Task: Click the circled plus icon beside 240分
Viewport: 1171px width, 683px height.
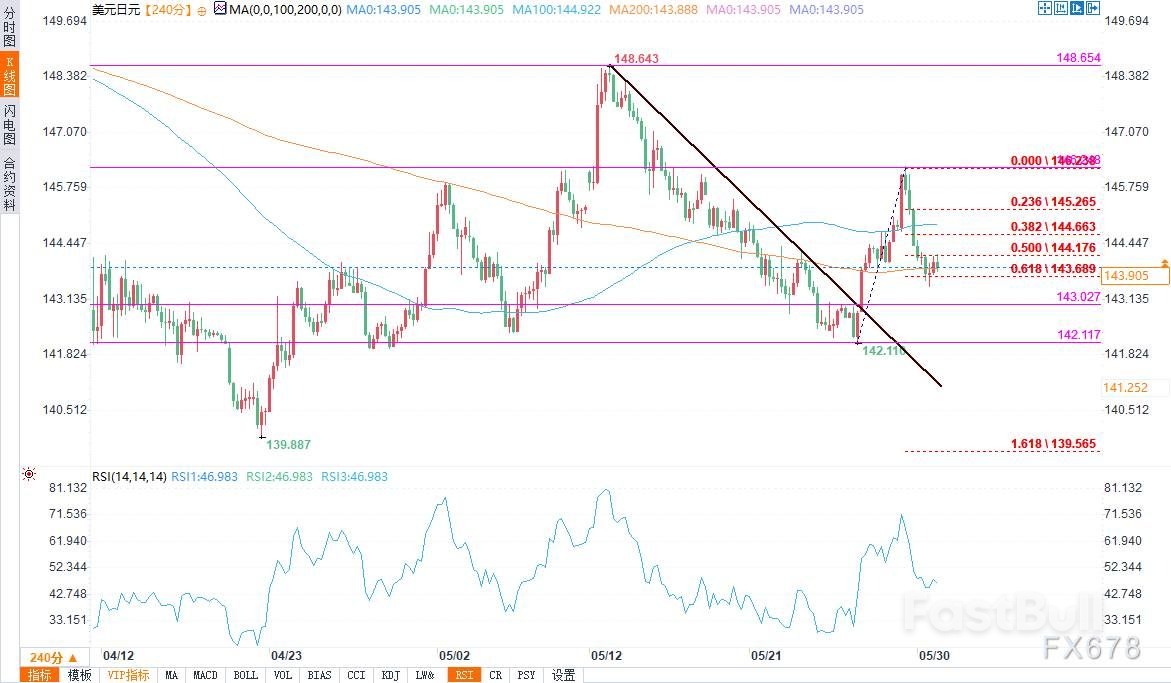Action: [x=202, y=8]
